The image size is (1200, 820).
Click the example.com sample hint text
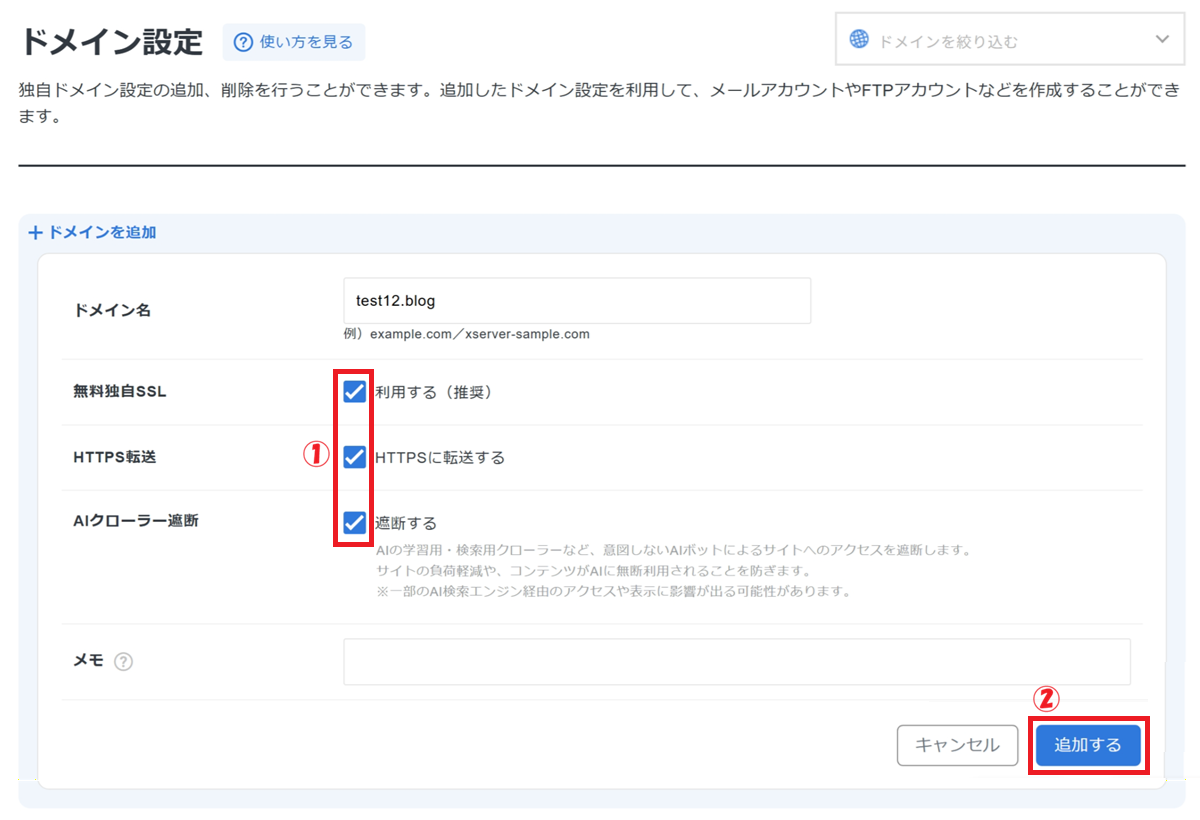pyautogui.click(x=466, y=334)
